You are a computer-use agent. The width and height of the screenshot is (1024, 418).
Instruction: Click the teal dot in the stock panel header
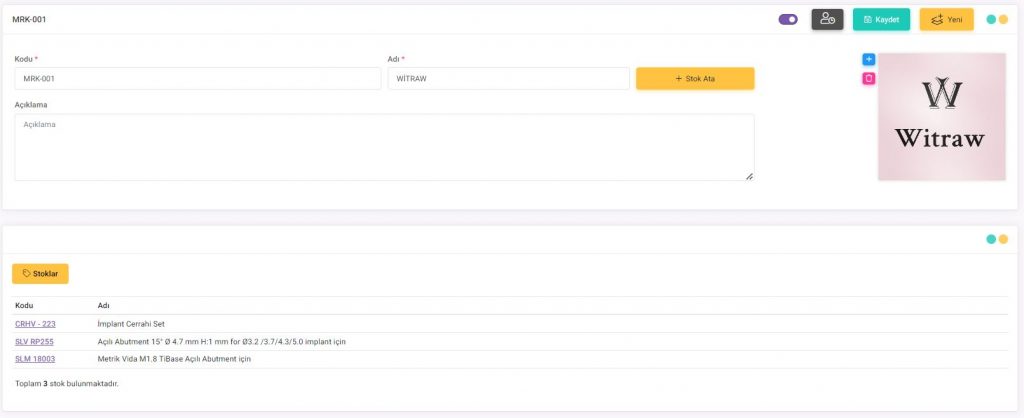click(x=991, y=239)
